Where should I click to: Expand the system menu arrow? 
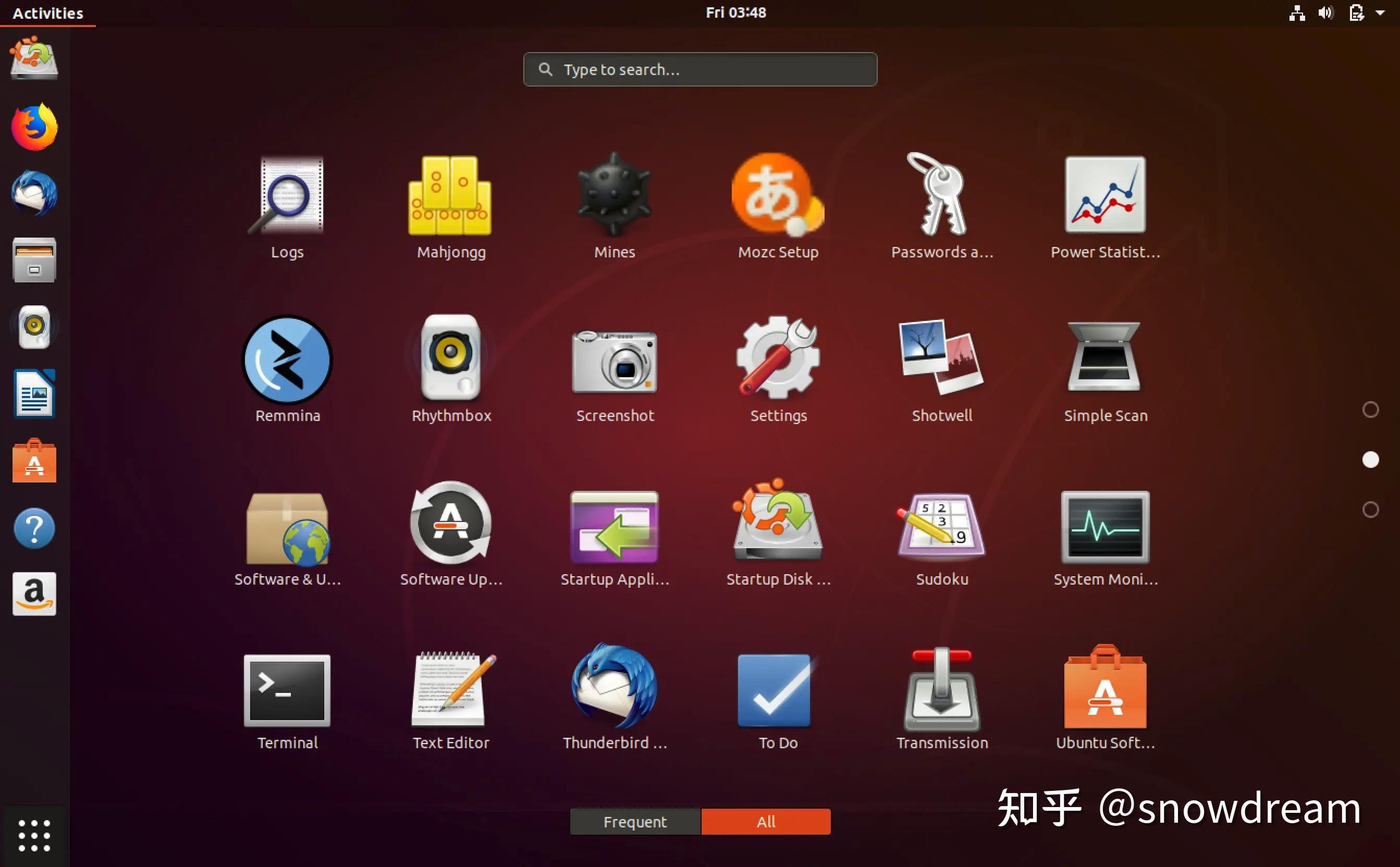[x=1381, y=13]
